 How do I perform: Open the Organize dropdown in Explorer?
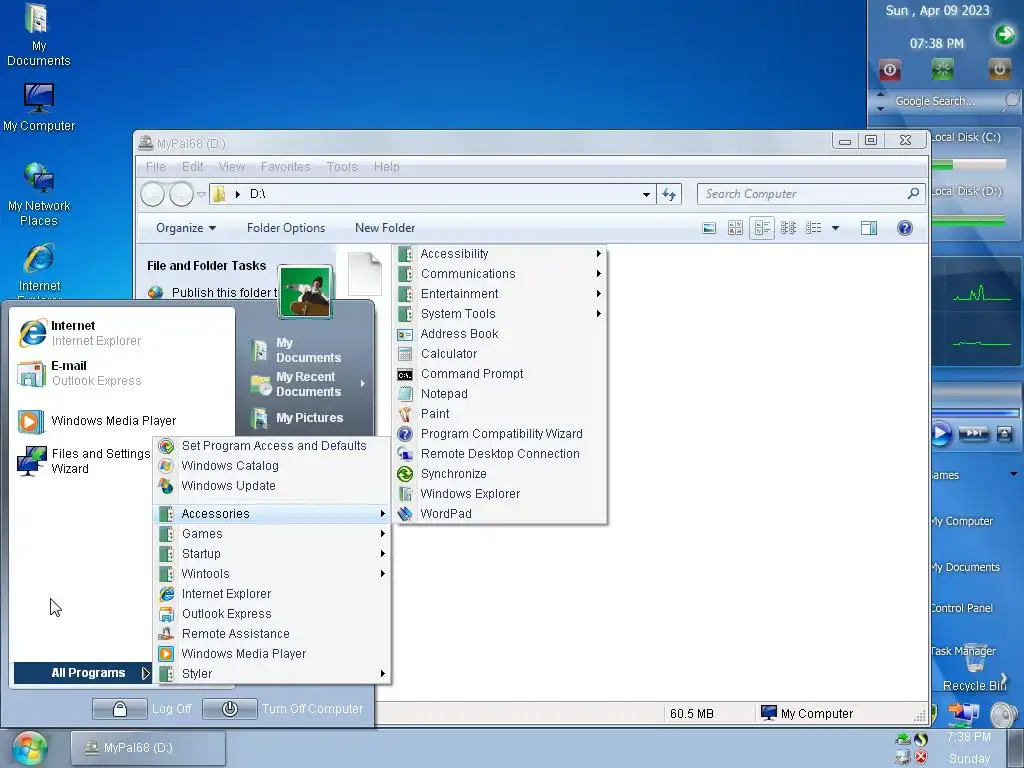pos(186,228)
